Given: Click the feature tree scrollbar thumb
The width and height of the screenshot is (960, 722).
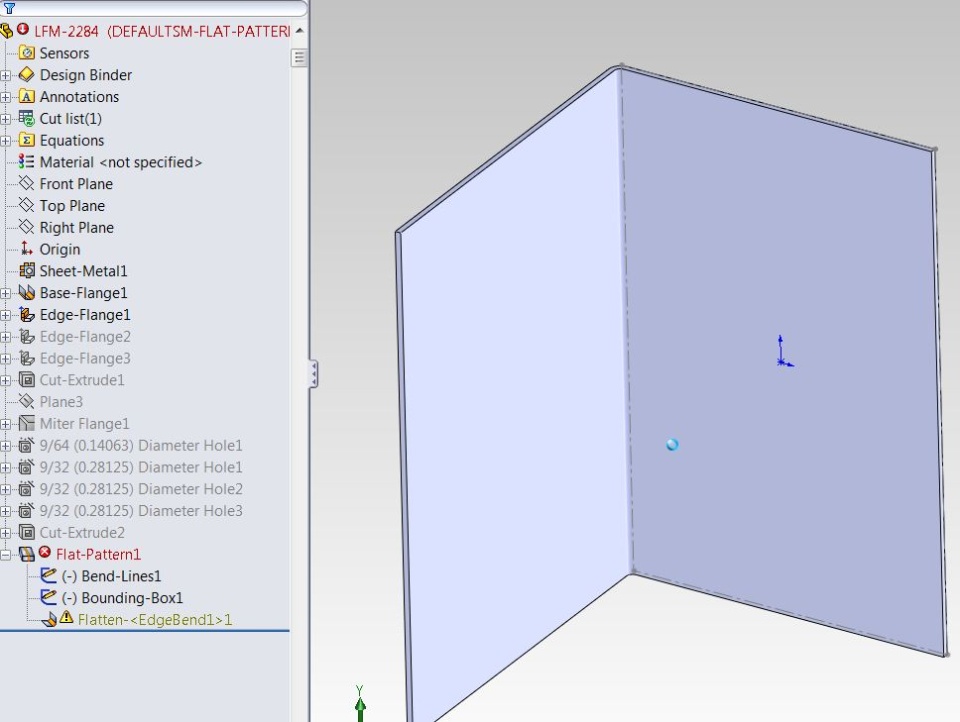Looking at the screenshot, I should (299, 58).
